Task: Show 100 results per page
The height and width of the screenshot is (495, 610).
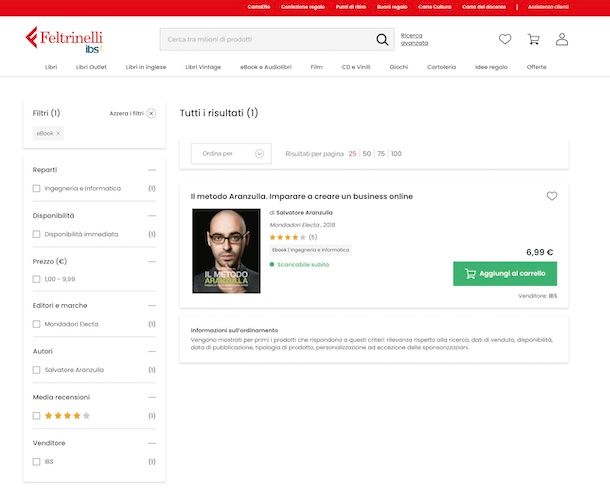Action: click(x=396, y=154)
